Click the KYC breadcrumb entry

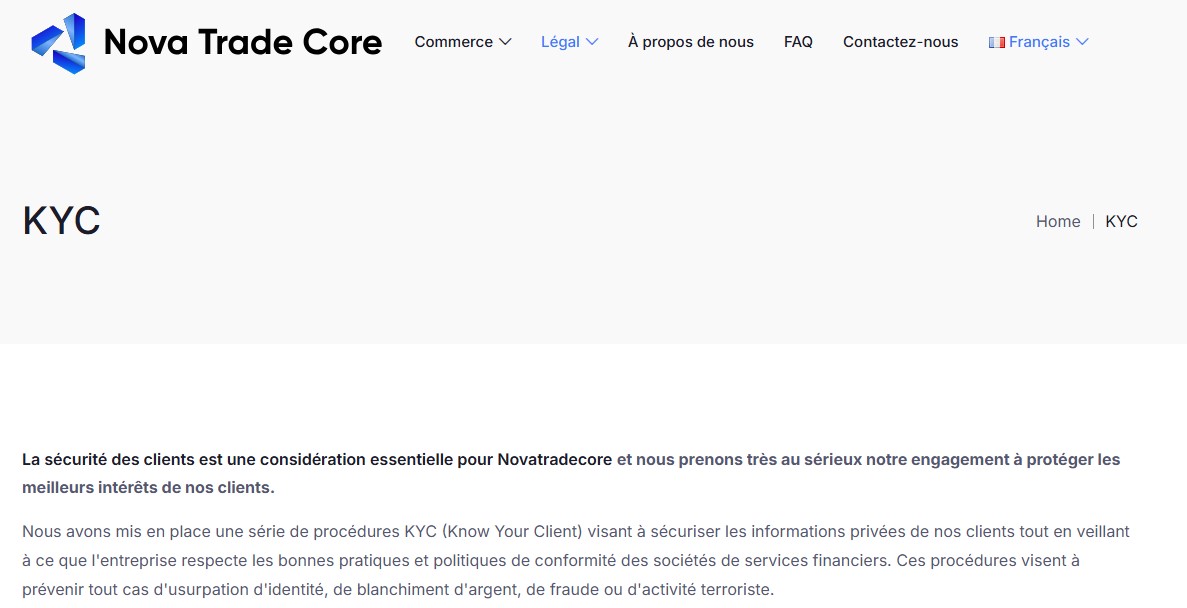1121,222
